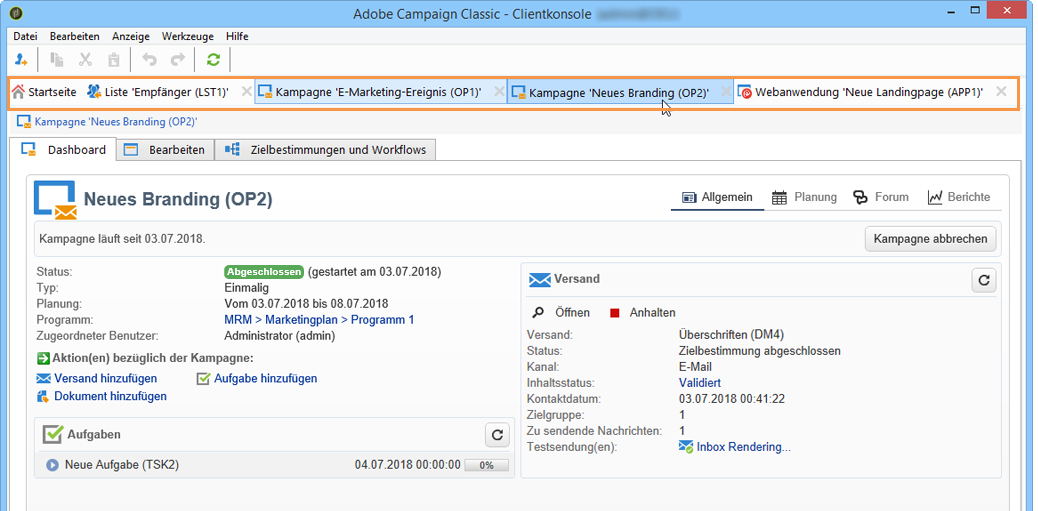Viewport: 1038px width, 511px height.
Task: Open Webanwendung 'Neue Landingpage (APP1)' tab
Action: [861, 92]
